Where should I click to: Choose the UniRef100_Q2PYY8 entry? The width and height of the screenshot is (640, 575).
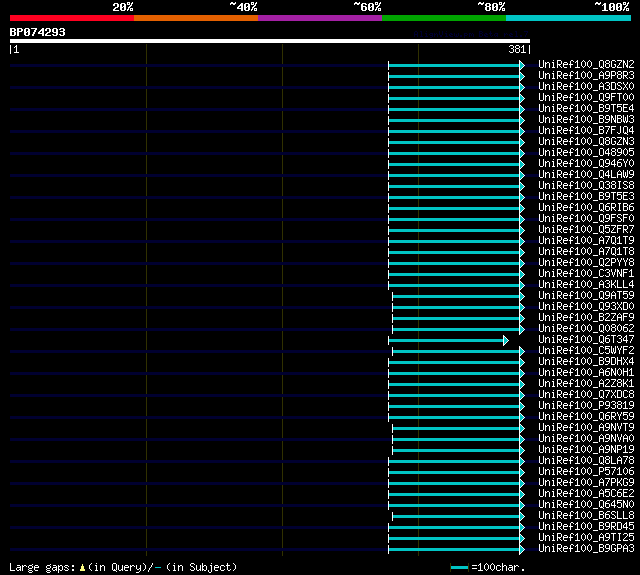pos(586,262)
